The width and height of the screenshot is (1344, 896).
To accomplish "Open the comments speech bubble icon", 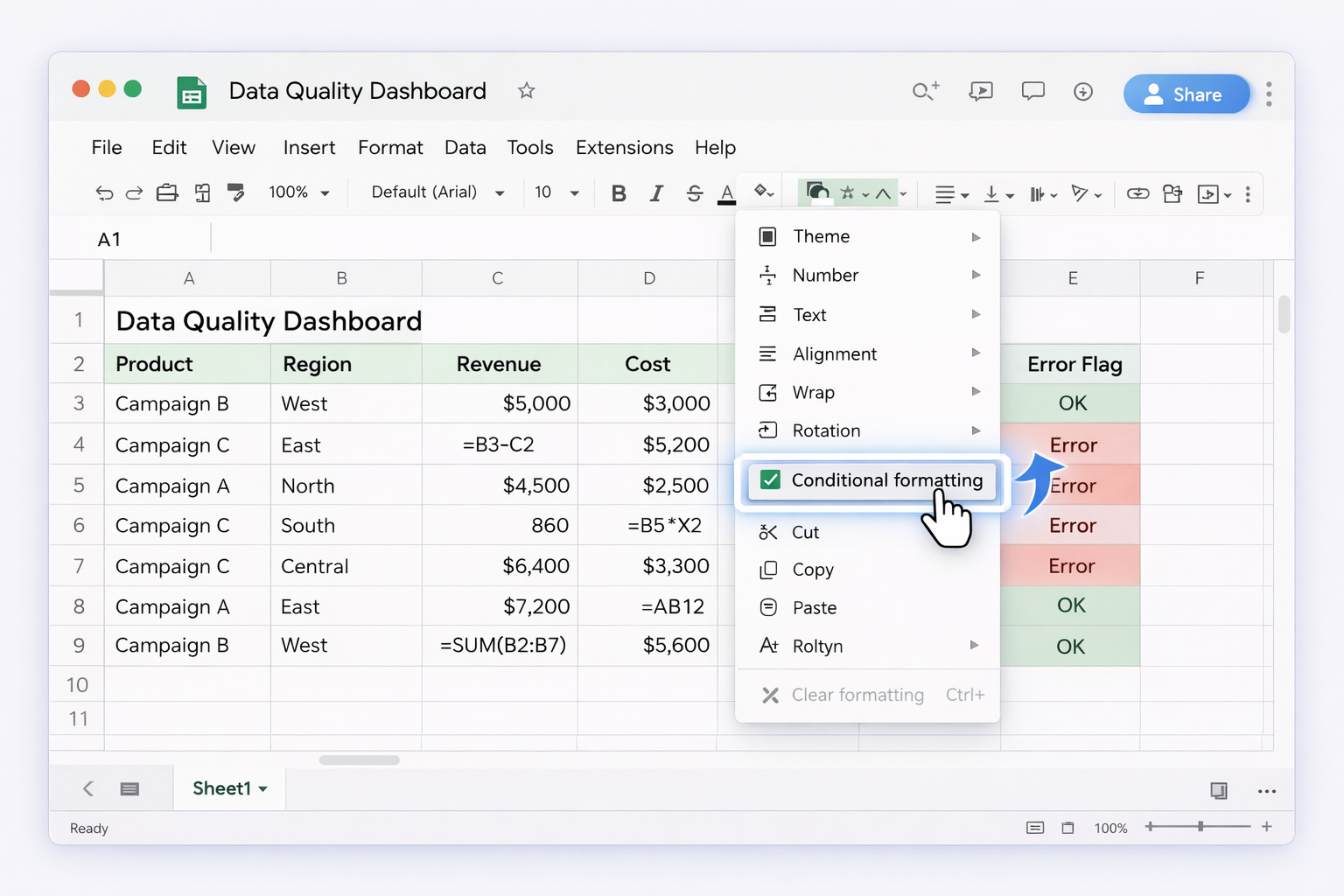I will pos(1032,91).
